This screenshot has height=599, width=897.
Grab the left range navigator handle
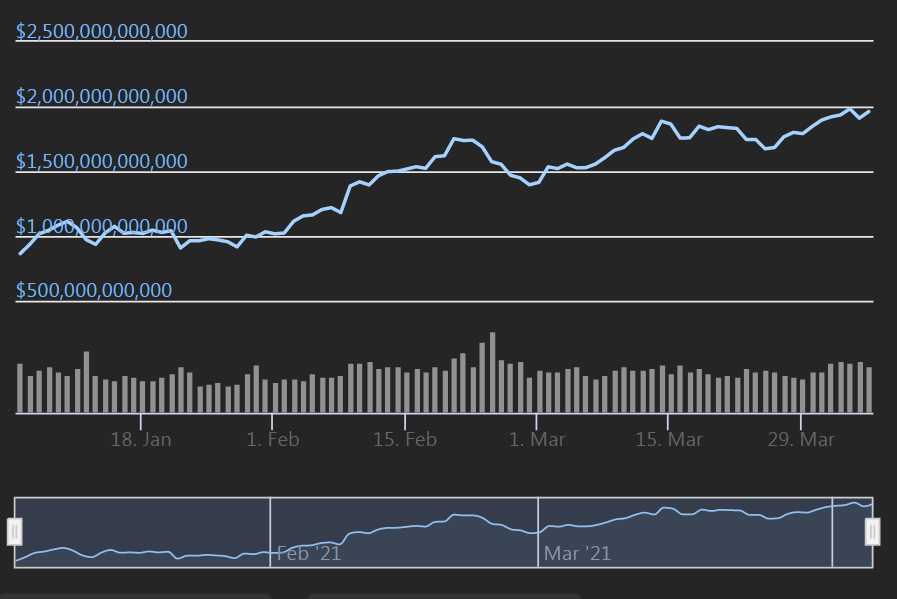pyautogui.click(x=14, y=531)
